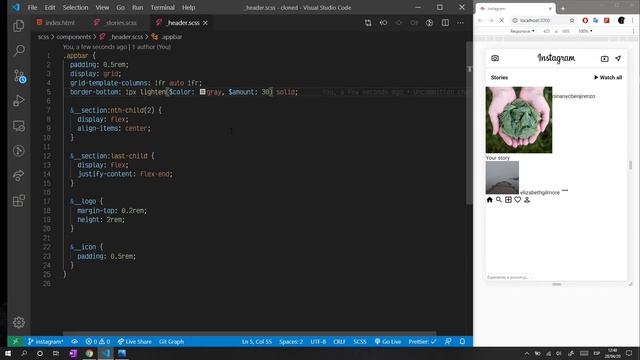Click the Open Changes editor toolbar icon
The image size is (640, 360).
point(368,23)
